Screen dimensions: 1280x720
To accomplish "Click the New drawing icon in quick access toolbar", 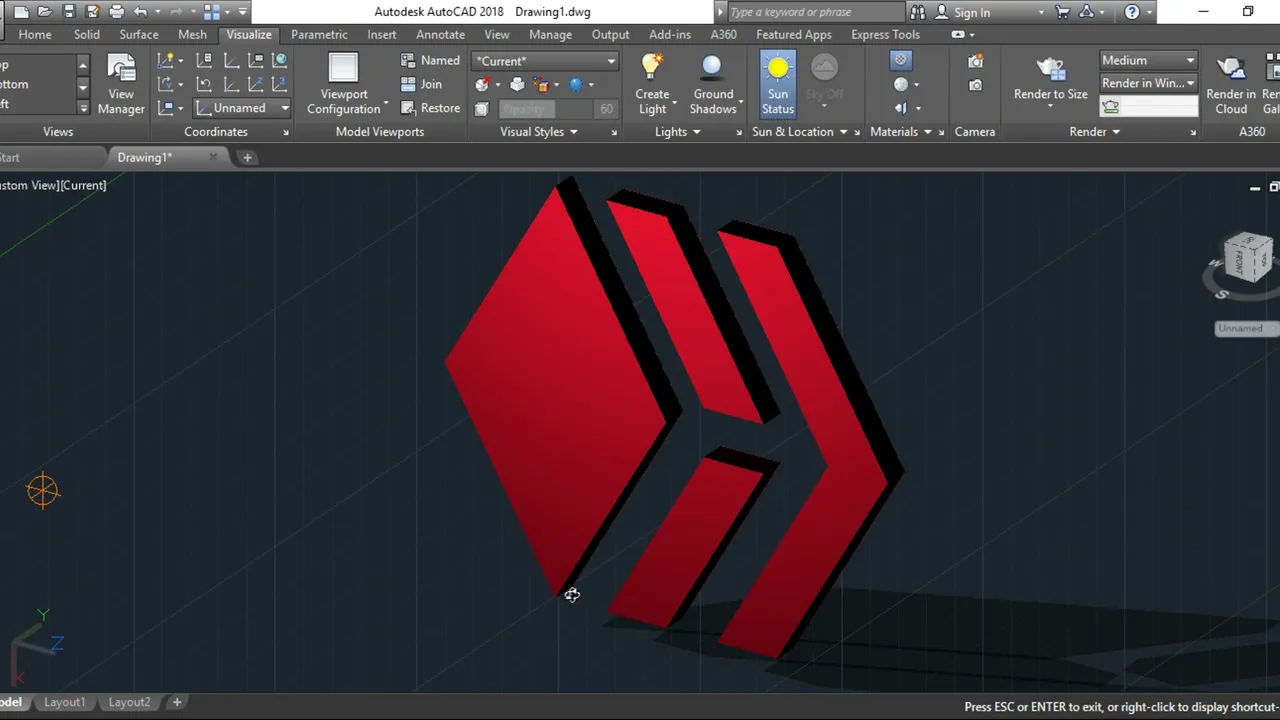I will (21, 12).
